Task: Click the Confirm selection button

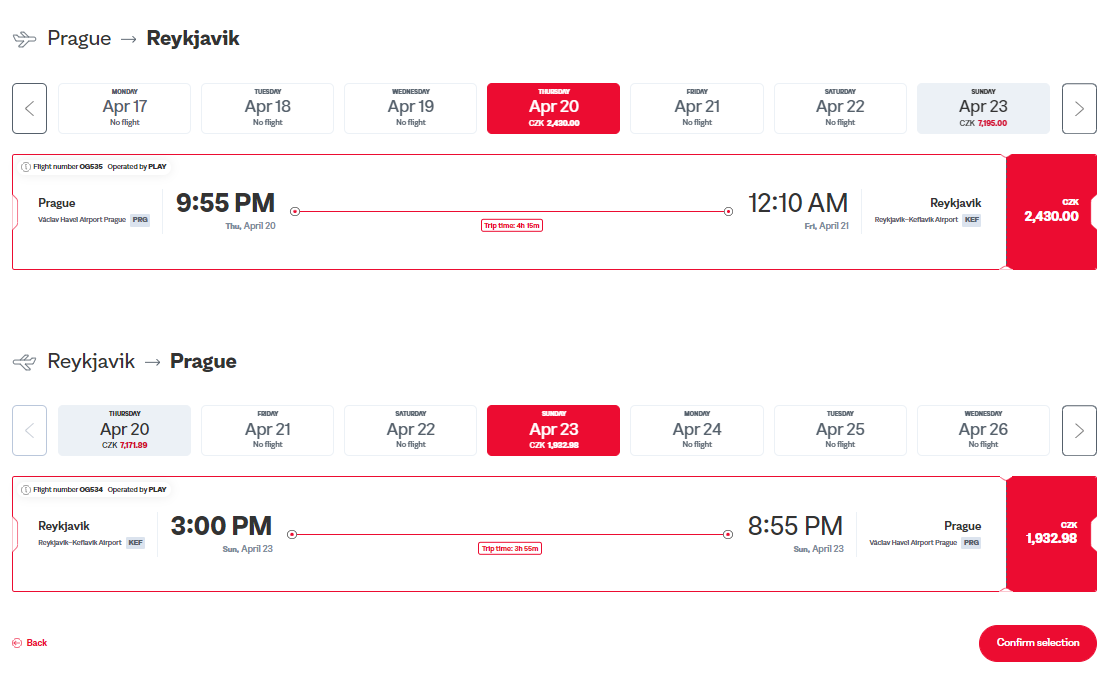Action: click(1038, 643)
